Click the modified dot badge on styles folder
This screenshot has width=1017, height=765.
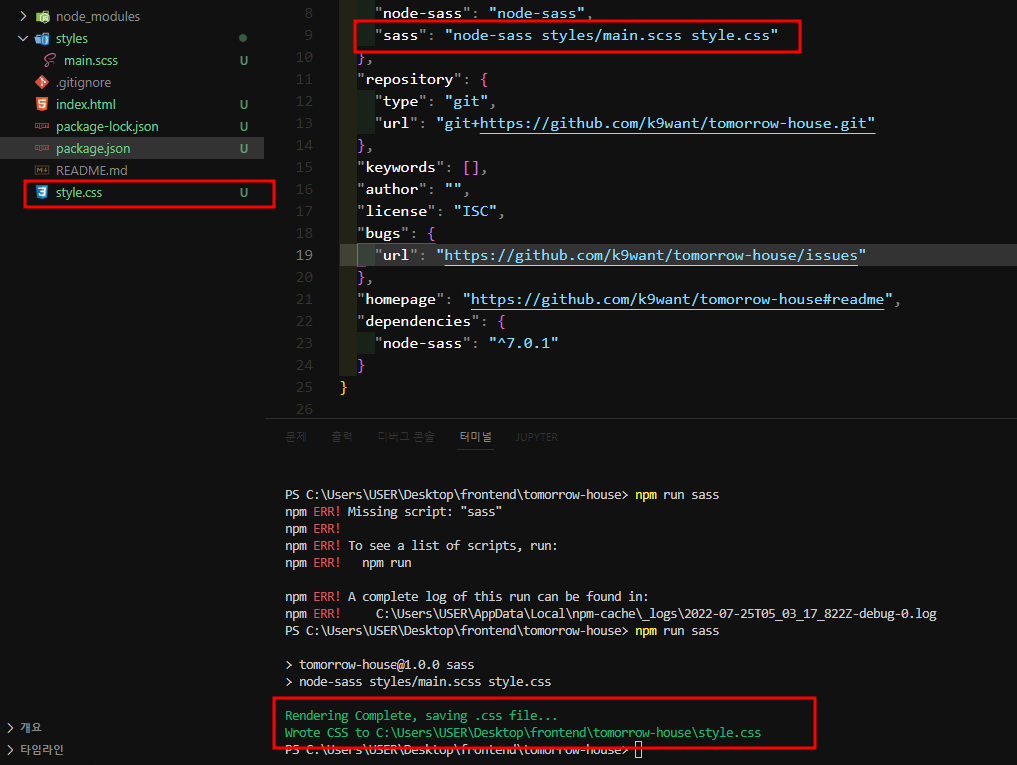(x=243, y=38)
